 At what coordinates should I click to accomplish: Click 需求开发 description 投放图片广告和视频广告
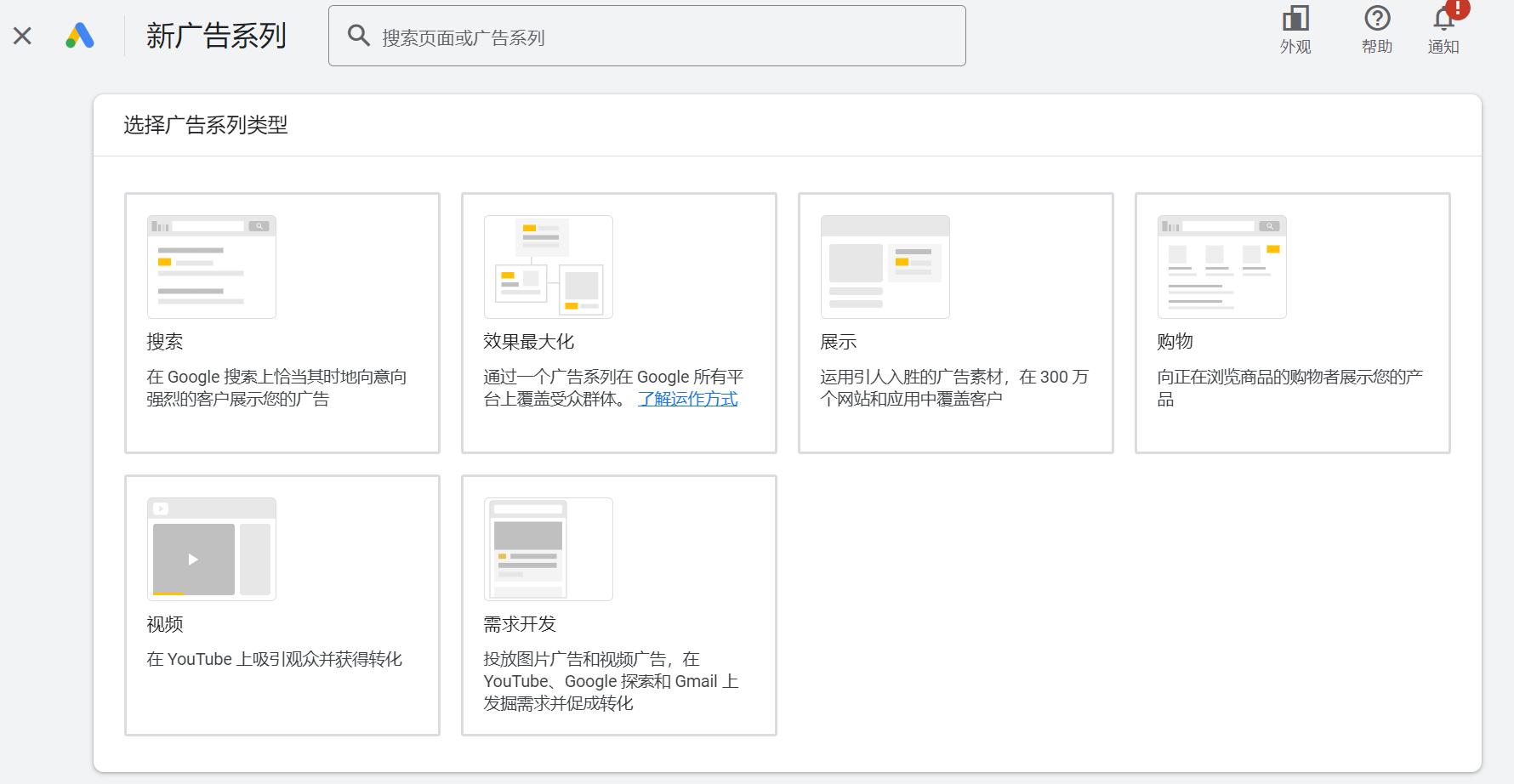tap(611, 681)
